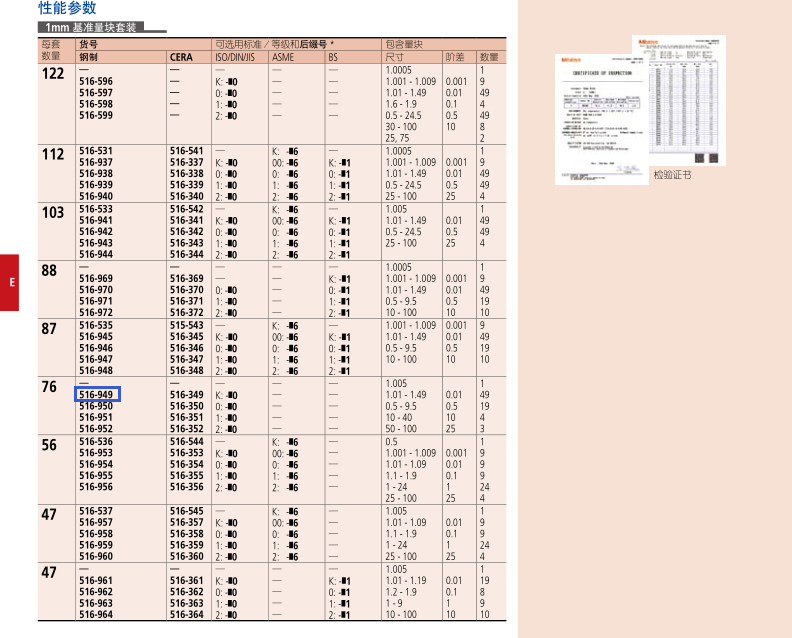792x638 pixels.
Task: Click the size range 10 - 40
Action: click(x=399, y=418)
